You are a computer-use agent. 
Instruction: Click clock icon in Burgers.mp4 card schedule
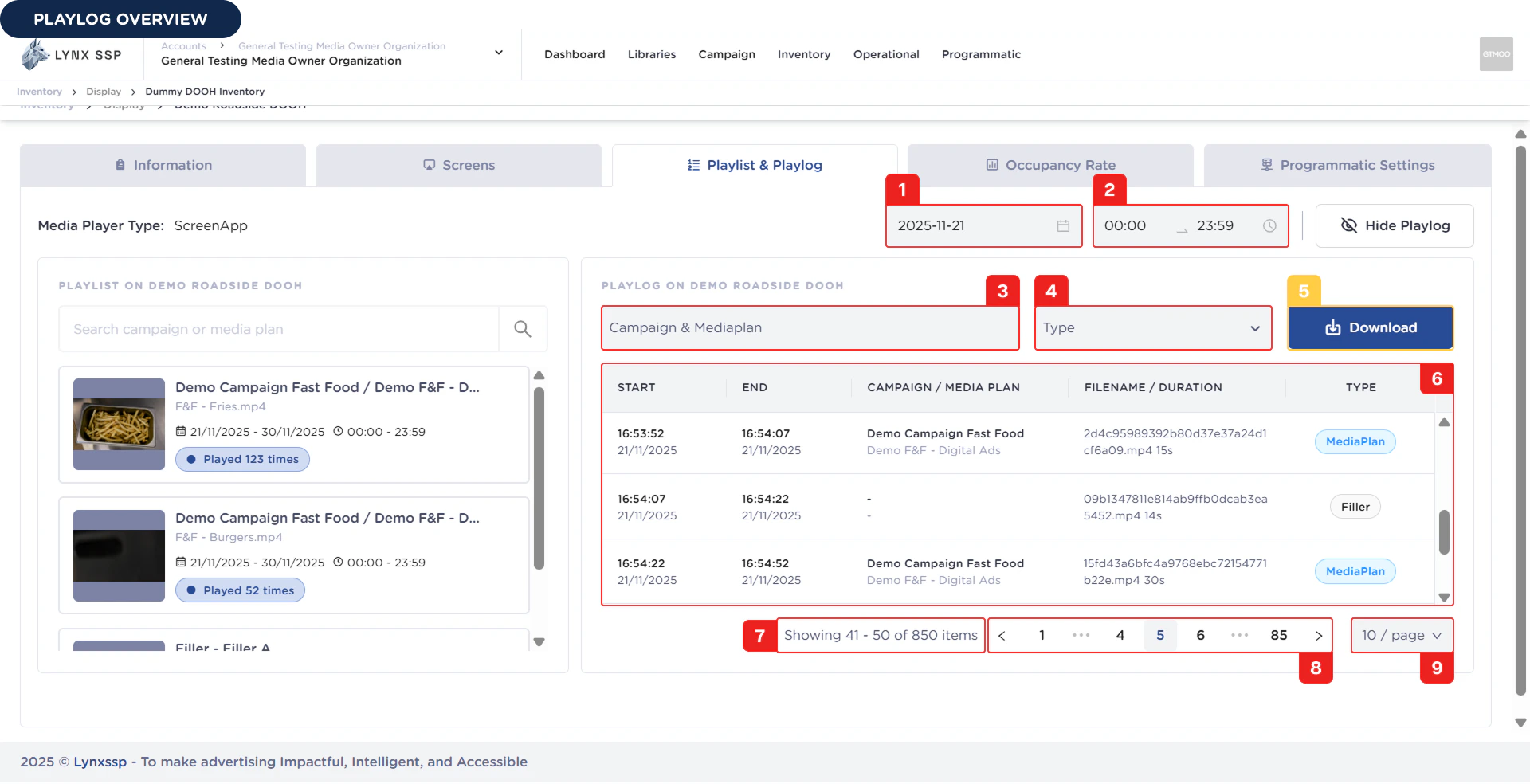pyautogui.click(x=338, y=563)
